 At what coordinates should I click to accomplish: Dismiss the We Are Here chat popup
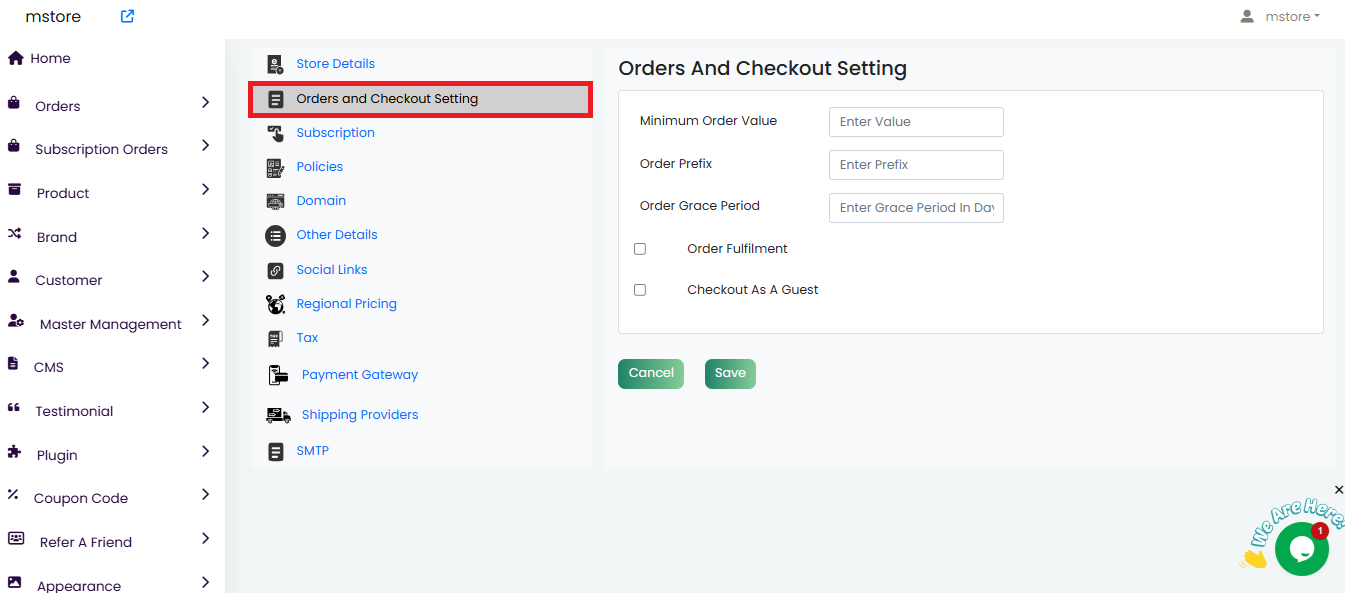tap(1339, 490)
